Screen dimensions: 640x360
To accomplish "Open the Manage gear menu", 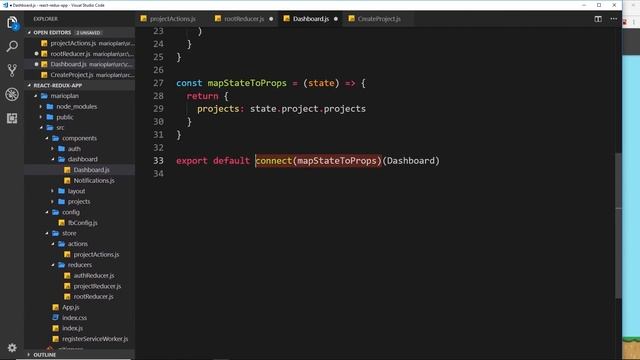I will (12, 348).
